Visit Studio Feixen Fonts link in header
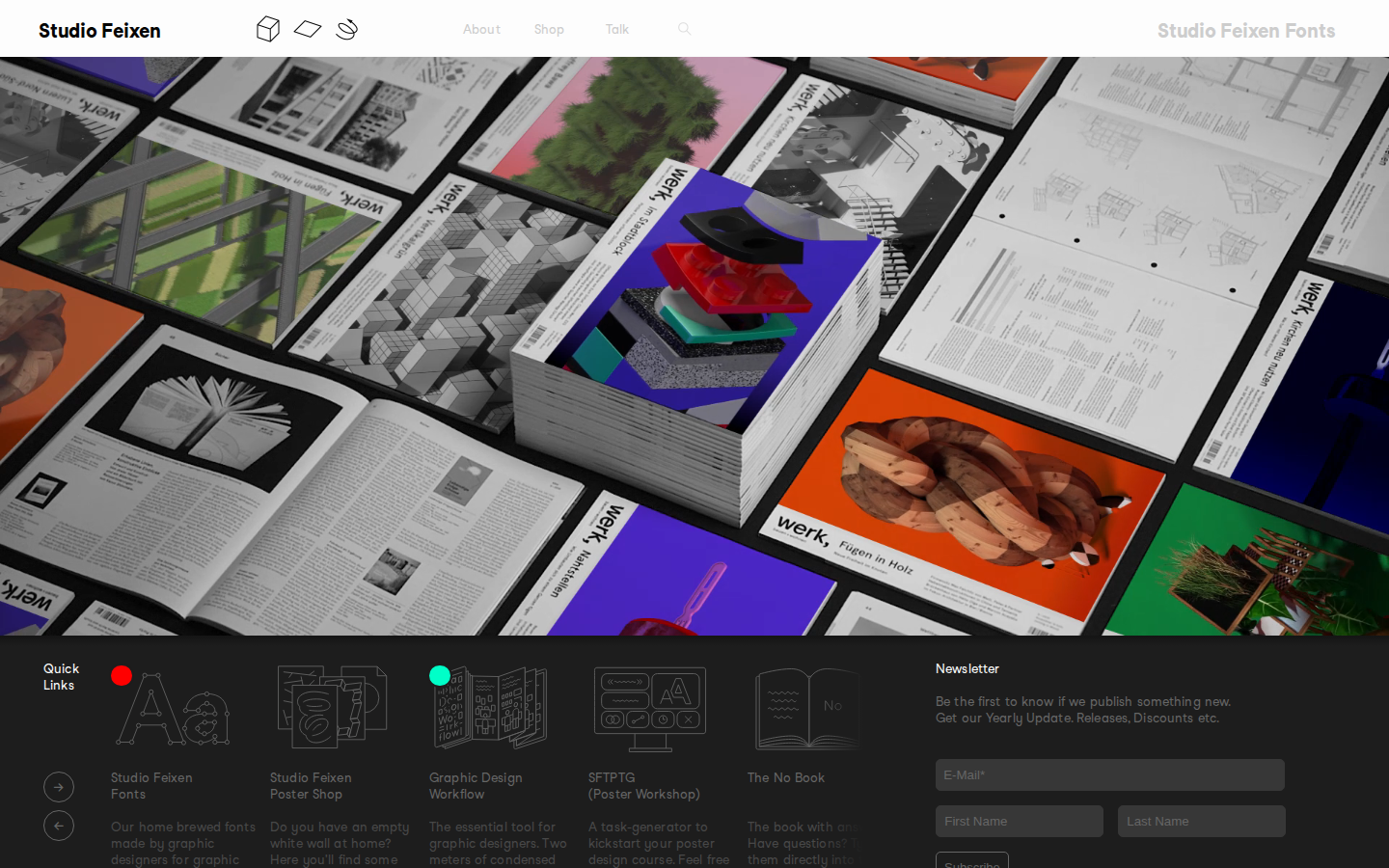Screen dimensions: 1389x868 click(x=1245, y=31)
